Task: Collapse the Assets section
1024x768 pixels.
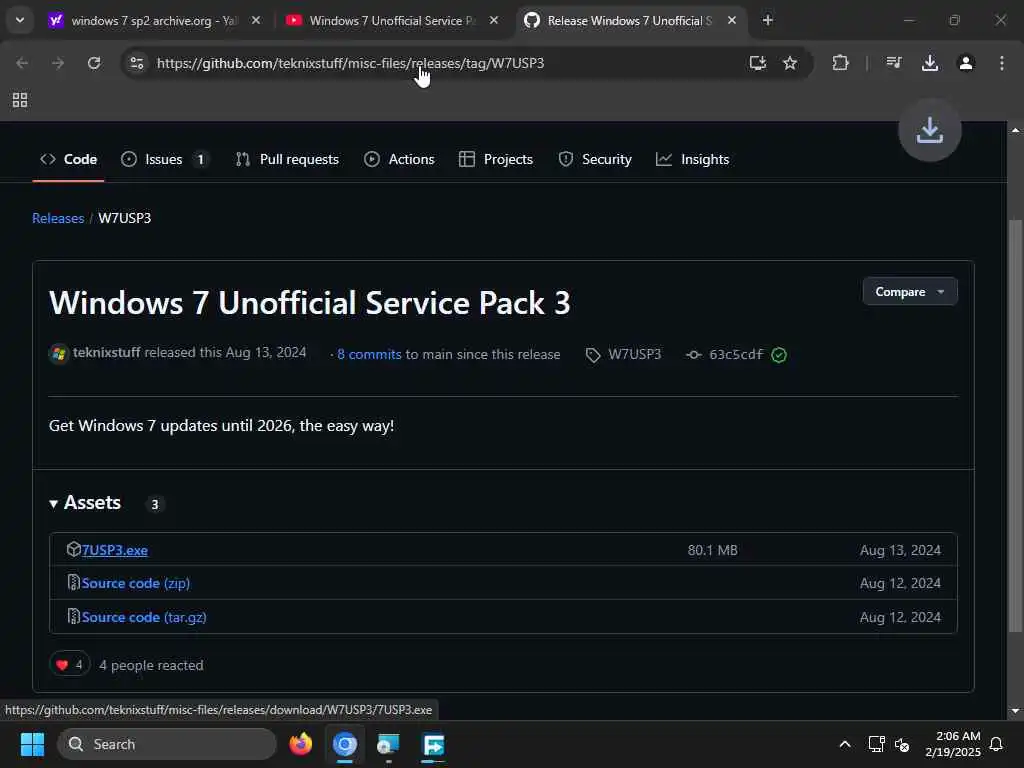Action: click(x=86, y=502)
